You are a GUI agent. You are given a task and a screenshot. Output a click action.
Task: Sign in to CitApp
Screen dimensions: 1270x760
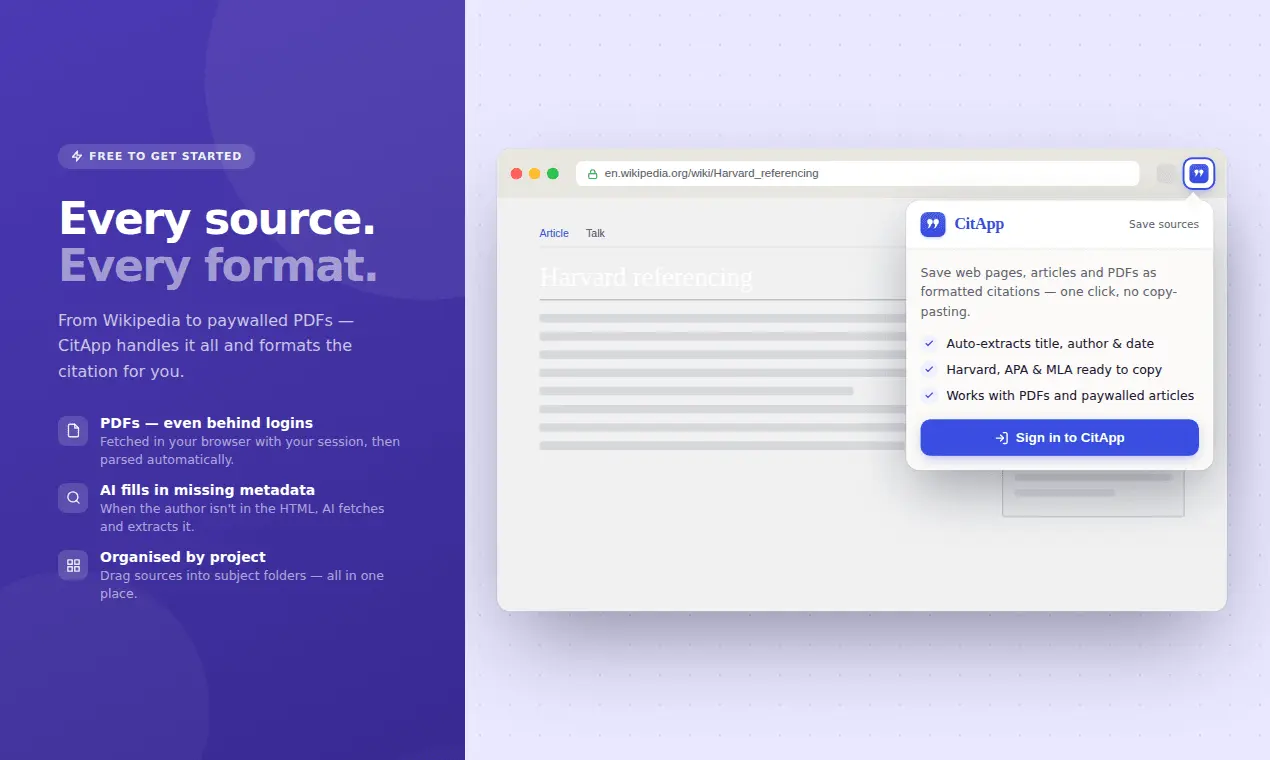pos(1059,437)
